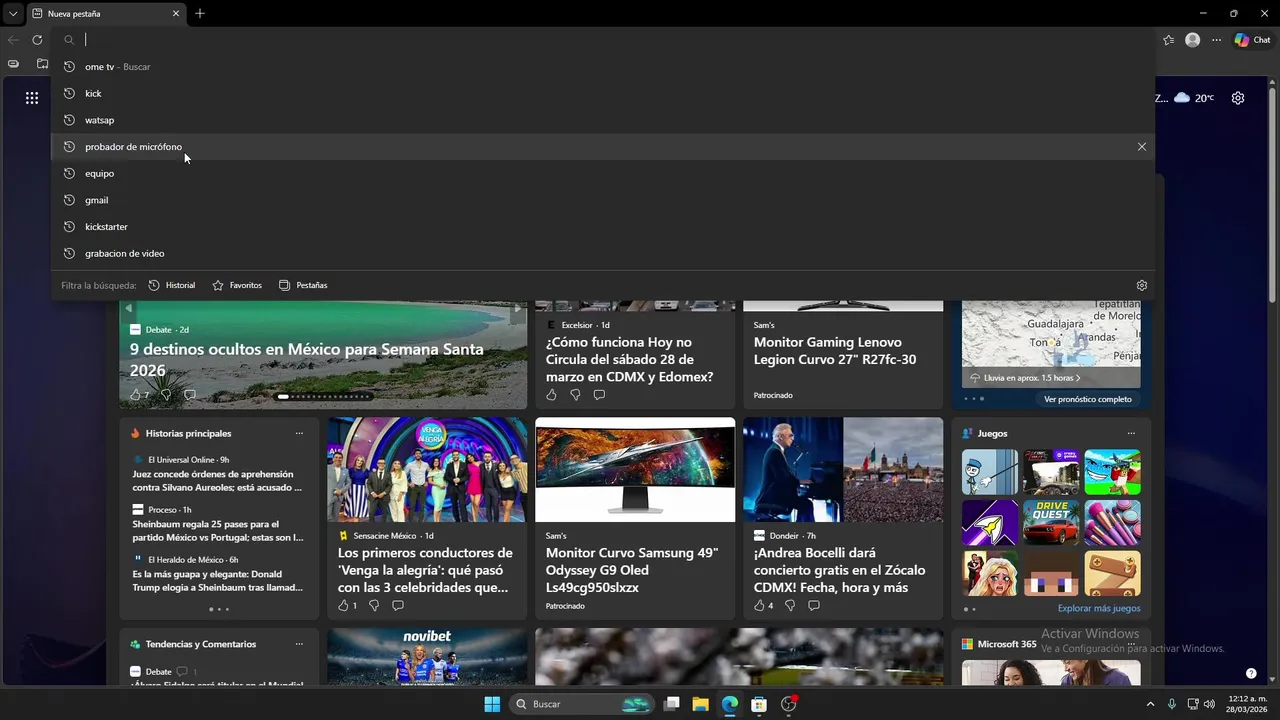Filter search by Pestañas

pos(303,285)
